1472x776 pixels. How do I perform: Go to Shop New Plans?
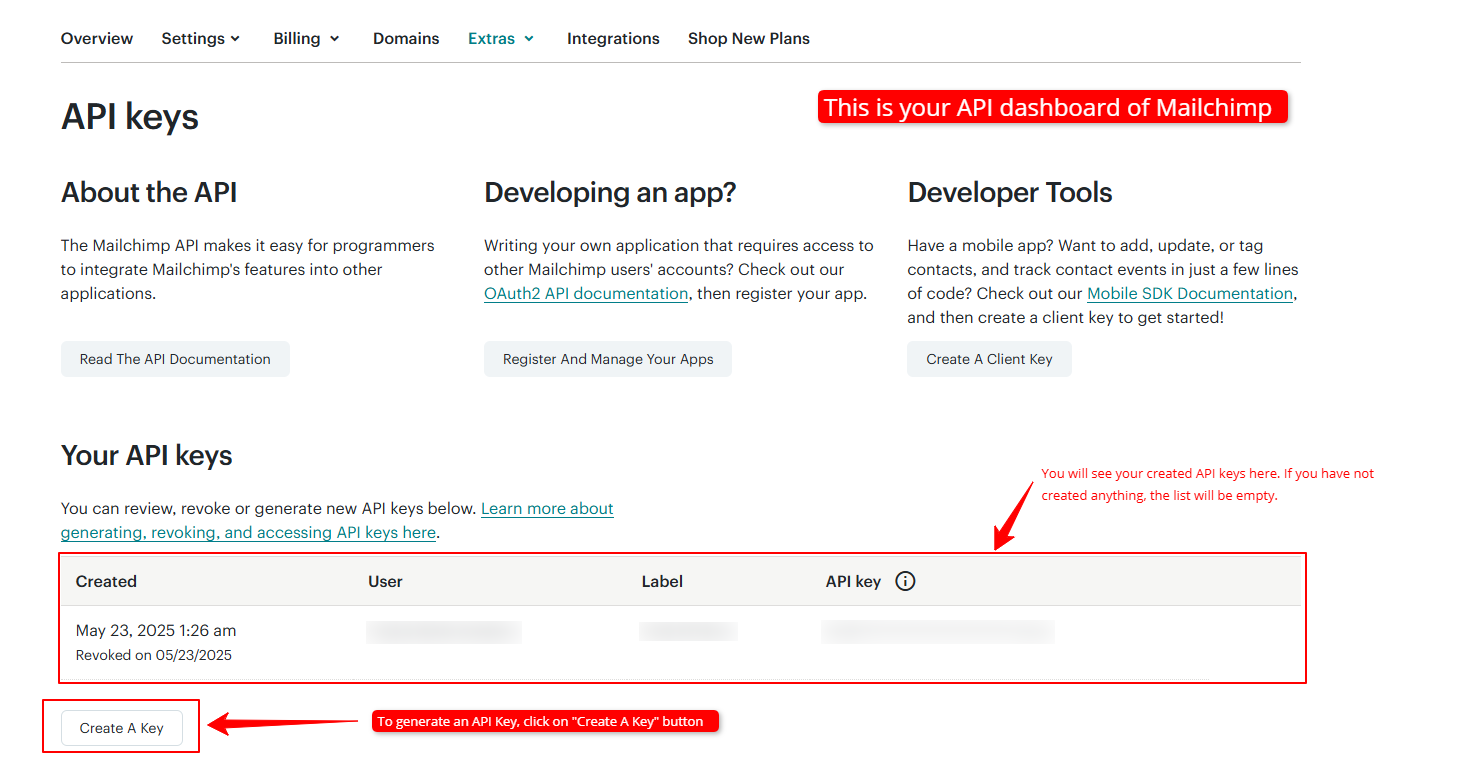click(749, 38)
